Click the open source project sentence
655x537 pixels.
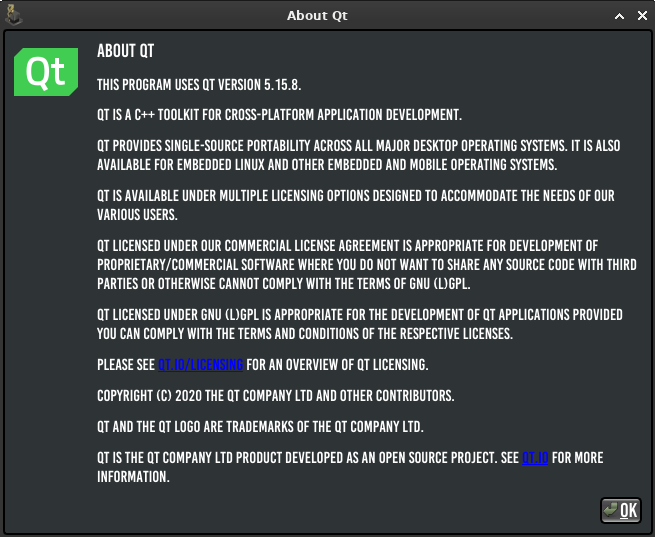coord(350,467)
